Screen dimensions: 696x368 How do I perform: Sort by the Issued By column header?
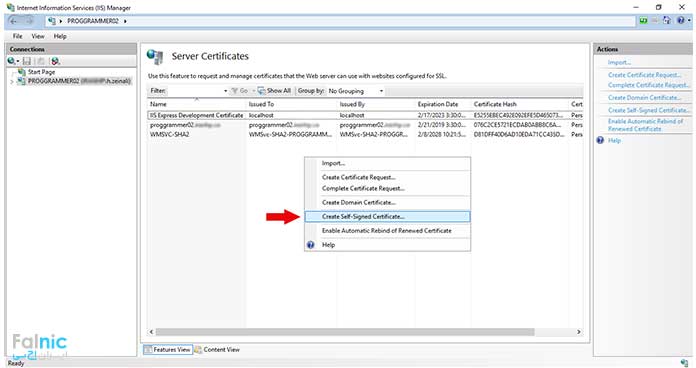coord(376,104)
